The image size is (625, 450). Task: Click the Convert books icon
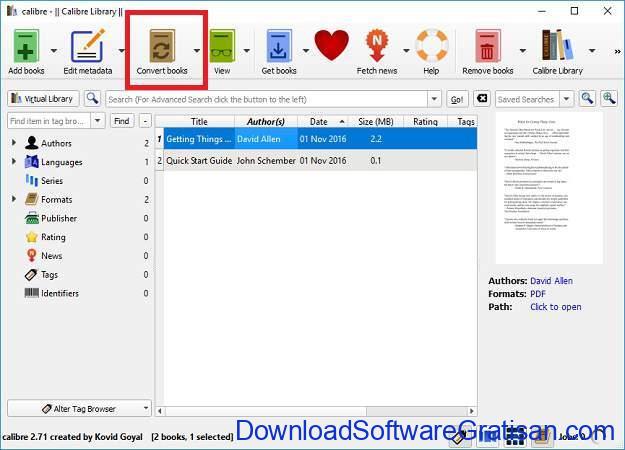[162, 46]
